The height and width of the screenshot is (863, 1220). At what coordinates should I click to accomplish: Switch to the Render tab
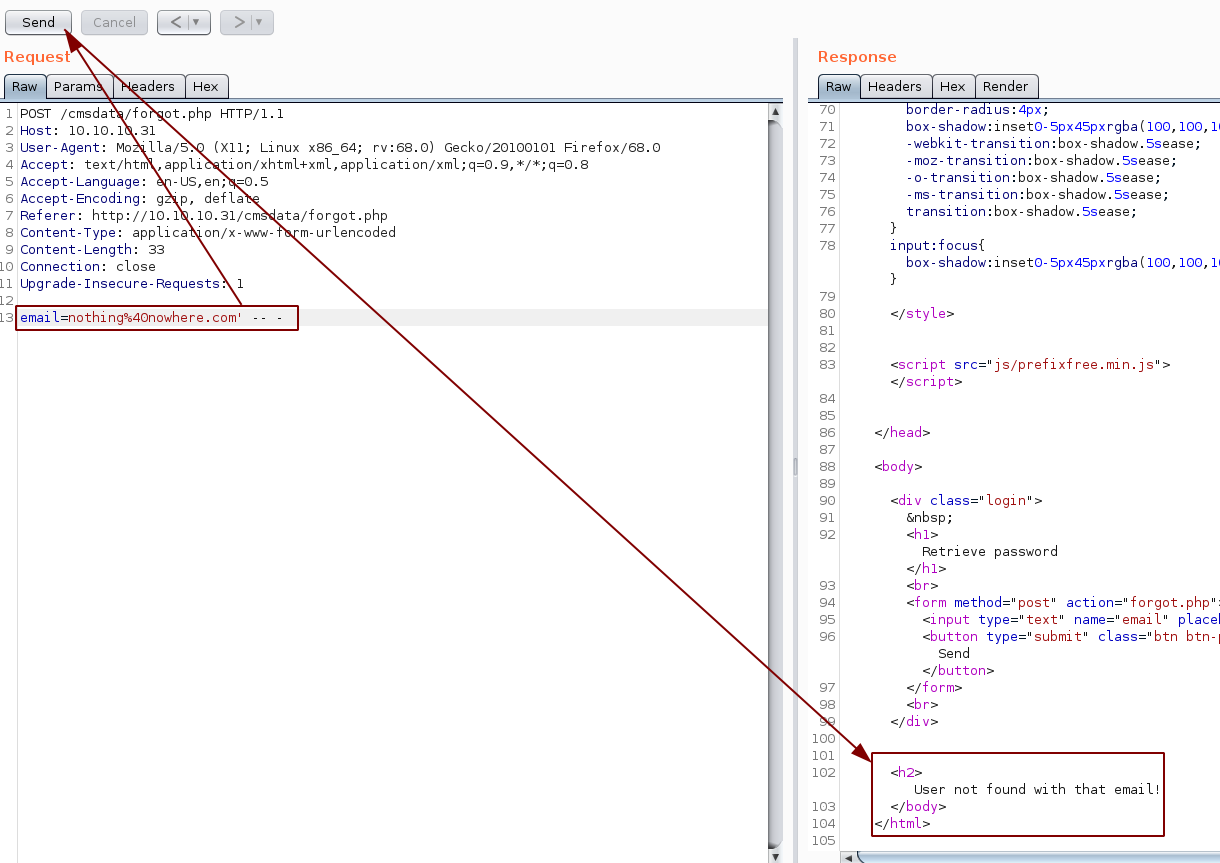point(1006,87)
